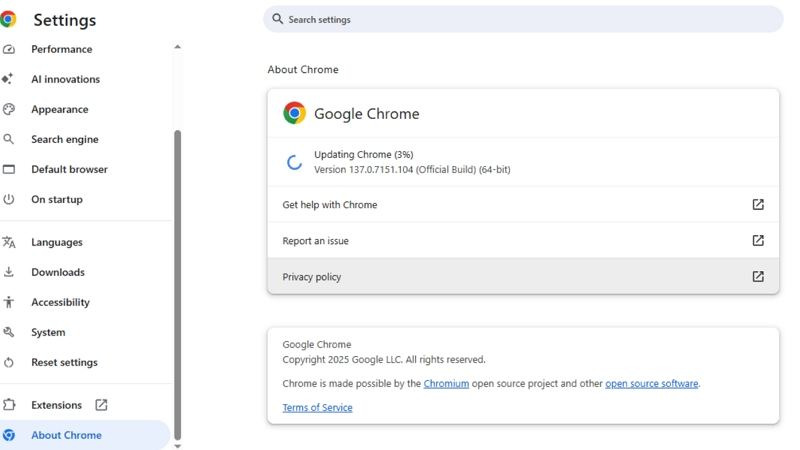This screenshot has height=450, width=800.
Task: Click the Languages translate icon
Action: coord(9,242)
